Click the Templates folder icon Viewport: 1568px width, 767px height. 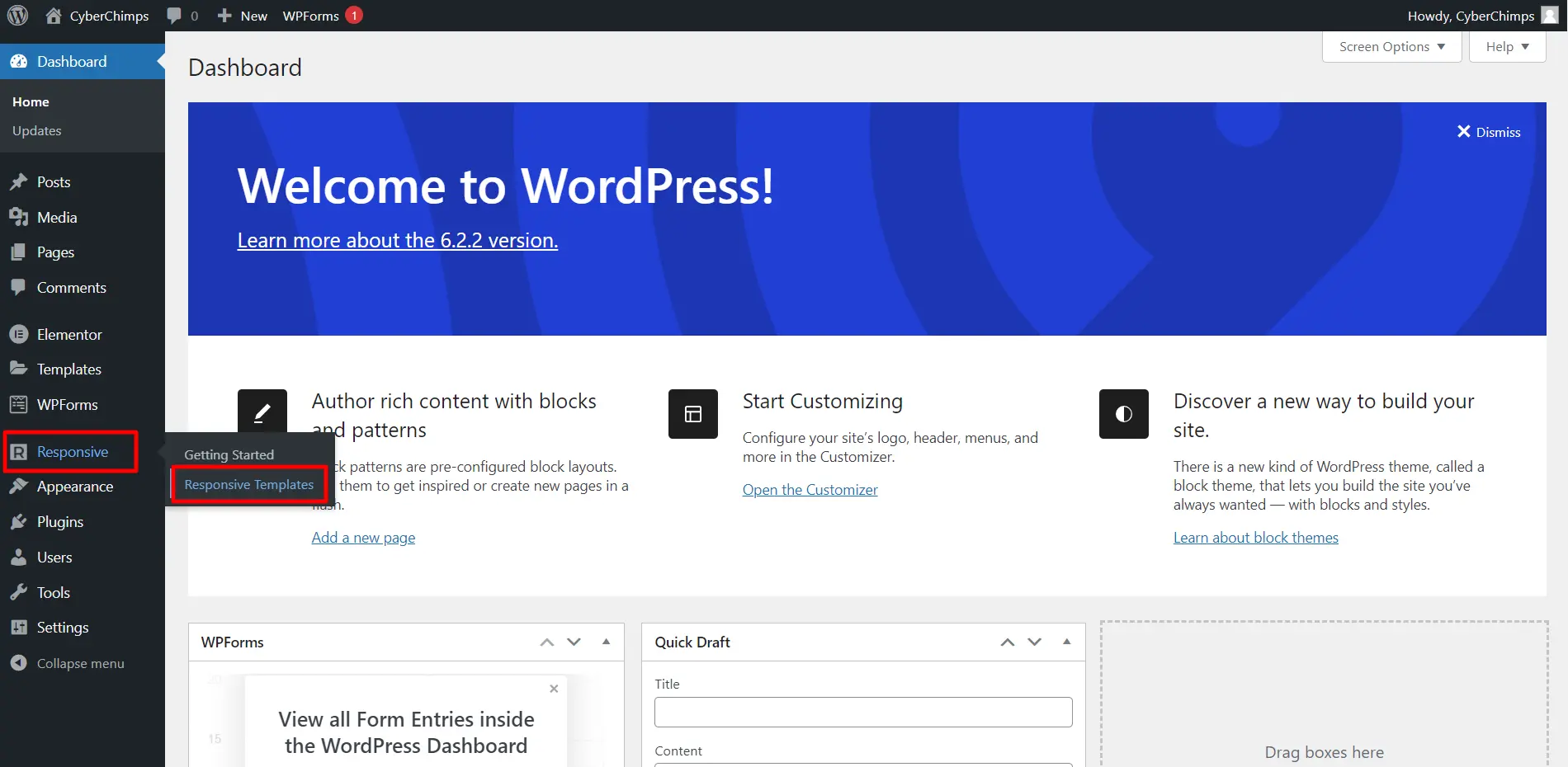point(19,369)
